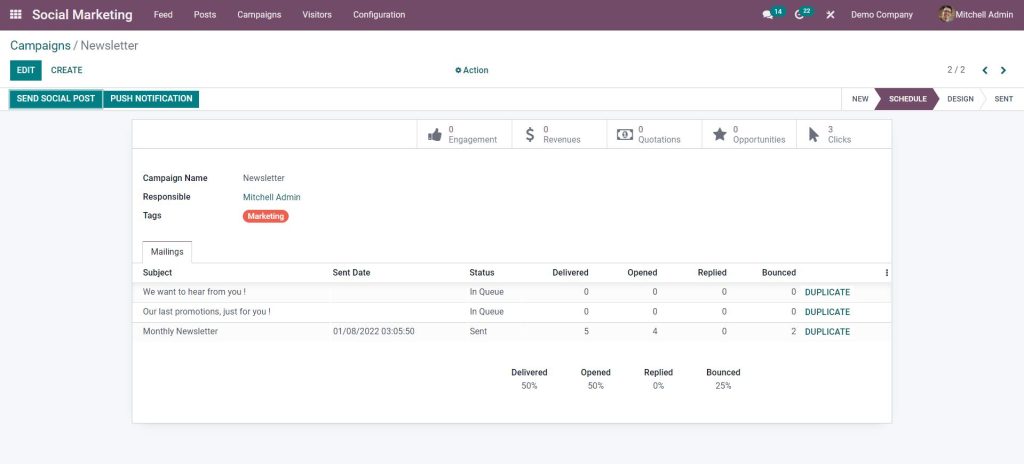This screenshot has height=464, width=1024.
Task: Click the Quotations money icon
Action: pyautogui.click(x=625, y=135)
